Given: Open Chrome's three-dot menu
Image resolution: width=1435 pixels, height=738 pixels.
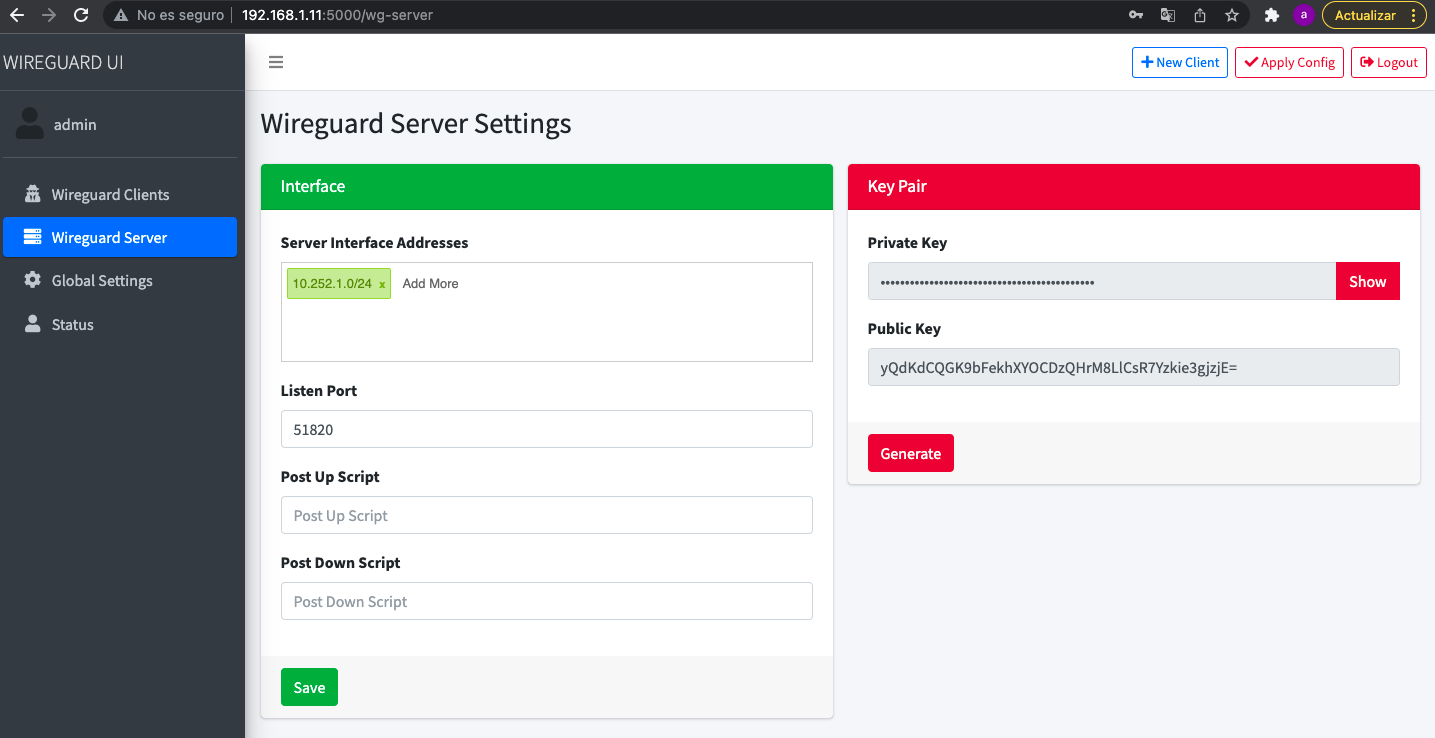Looking at the screenshot, I should click(x=1413, y=15).
